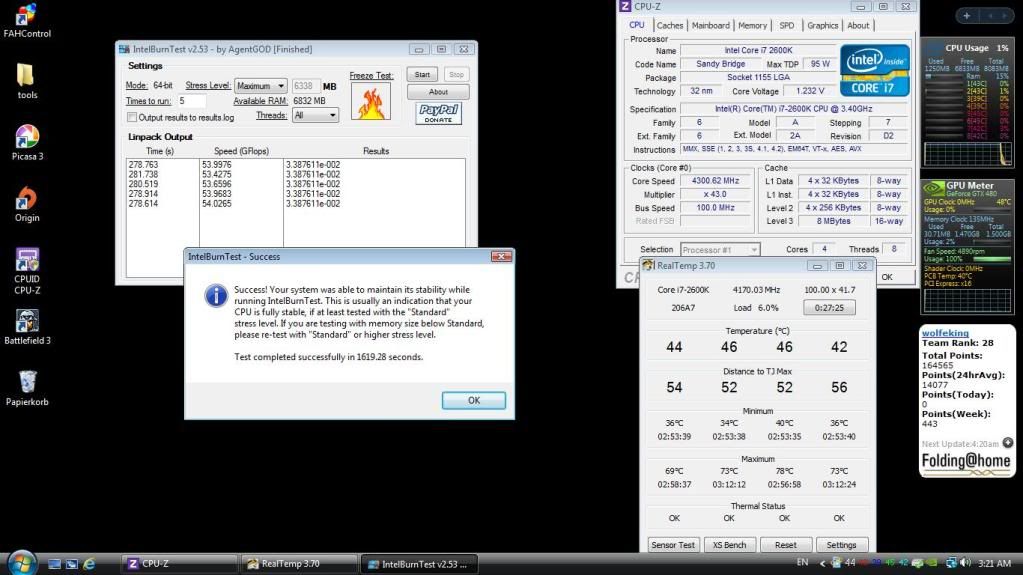Click the RealTemp title bar icon
This screenshot has height=575, width=1023.
click(x=648, y=266)
